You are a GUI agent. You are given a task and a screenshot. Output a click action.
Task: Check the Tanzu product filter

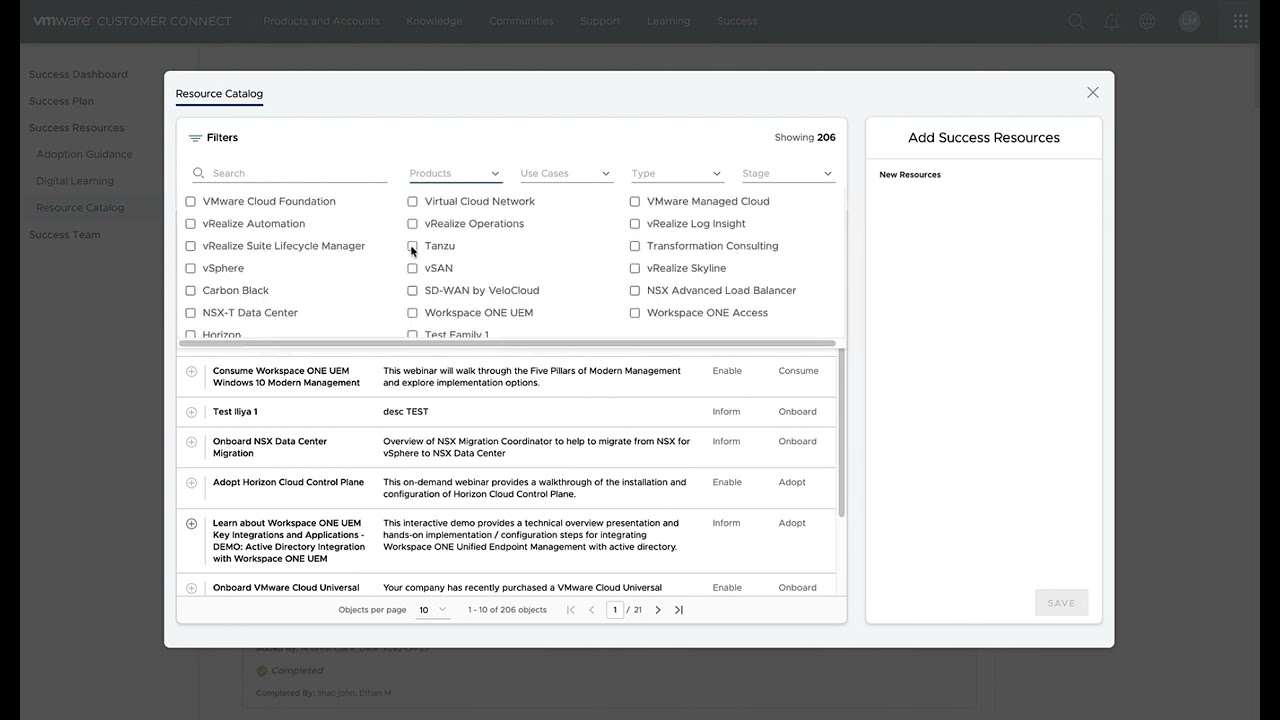click(x=412, y=246)
